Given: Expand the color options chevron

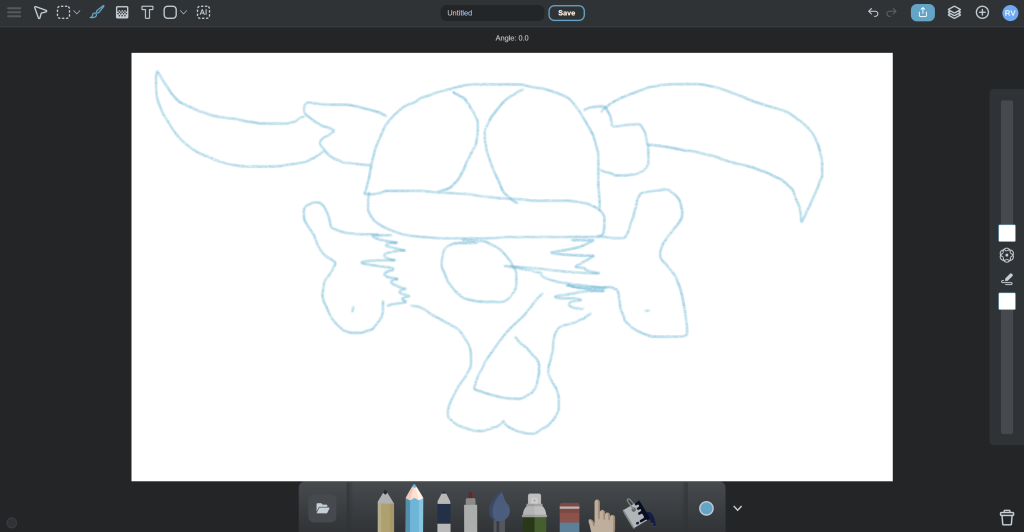Looking at the screenshot, I should pyautogui.click(x=737, y=509).
